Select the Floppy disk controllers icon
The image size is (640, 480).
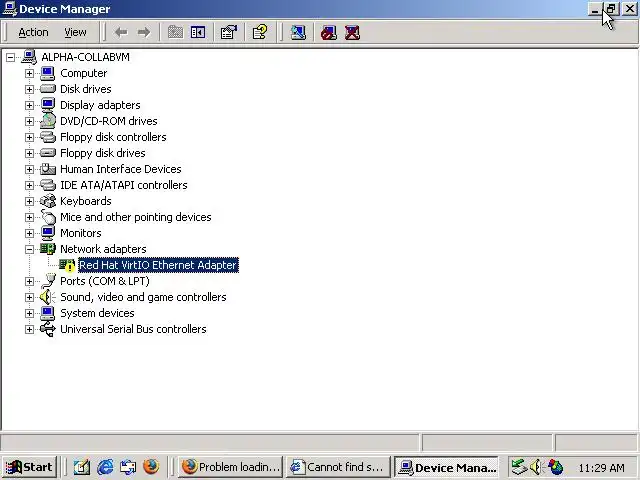(x=48, y=137)
